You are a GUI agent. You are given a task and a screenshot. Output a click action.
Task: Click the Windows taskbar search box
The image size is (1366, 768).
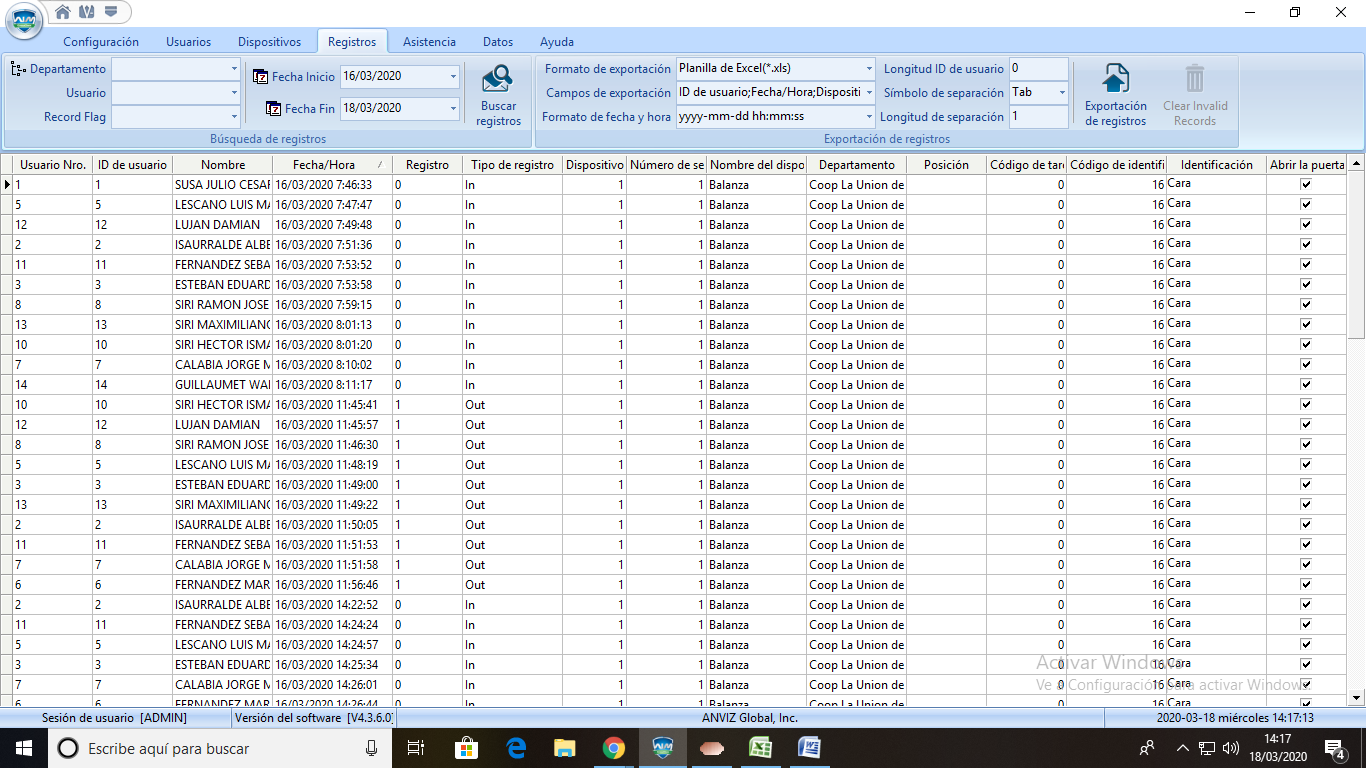pyautogui.click(x=222, y=748)
